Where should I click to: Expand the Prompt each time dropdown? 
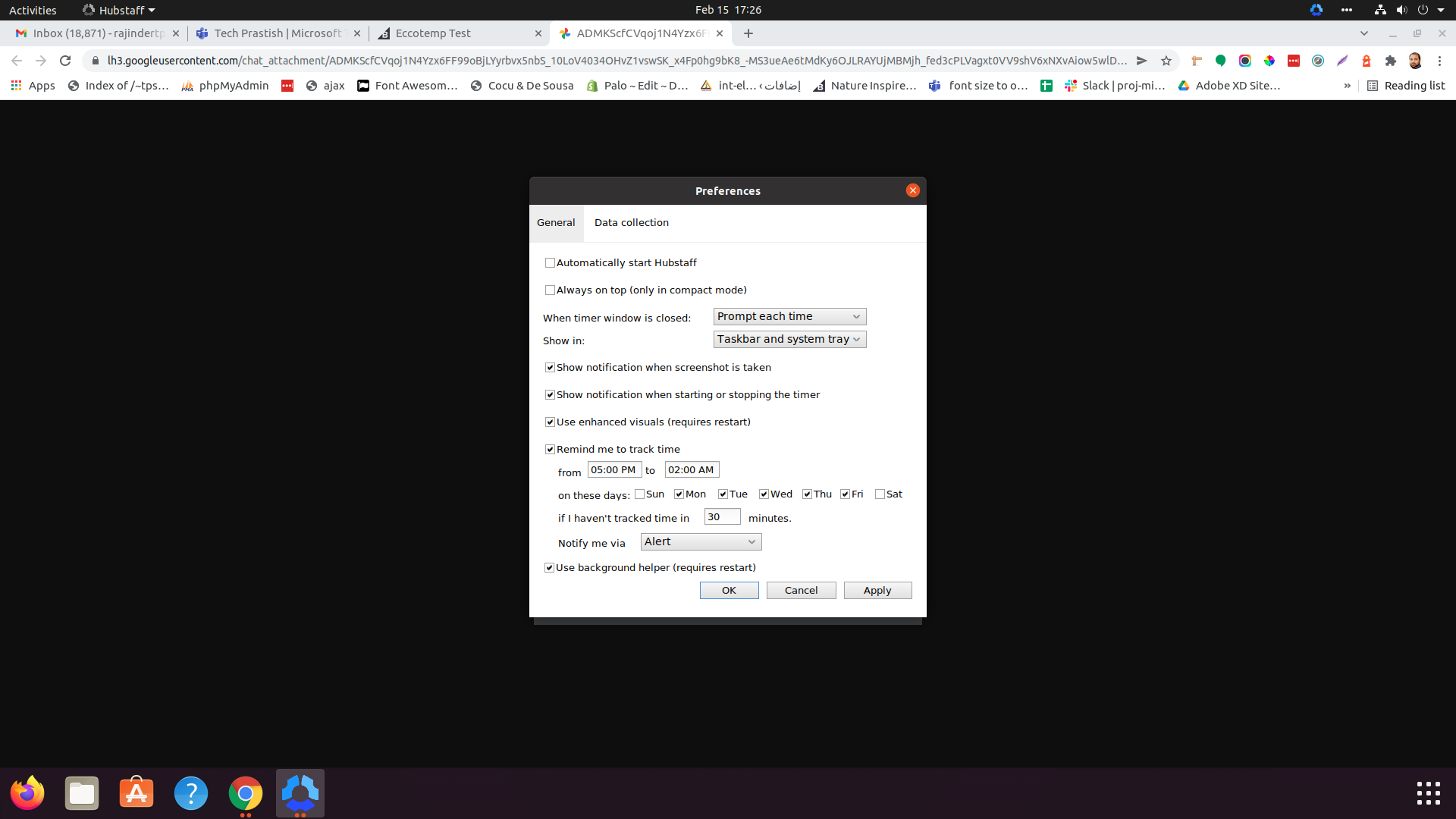pyautogui.click(x=789, y=316)
